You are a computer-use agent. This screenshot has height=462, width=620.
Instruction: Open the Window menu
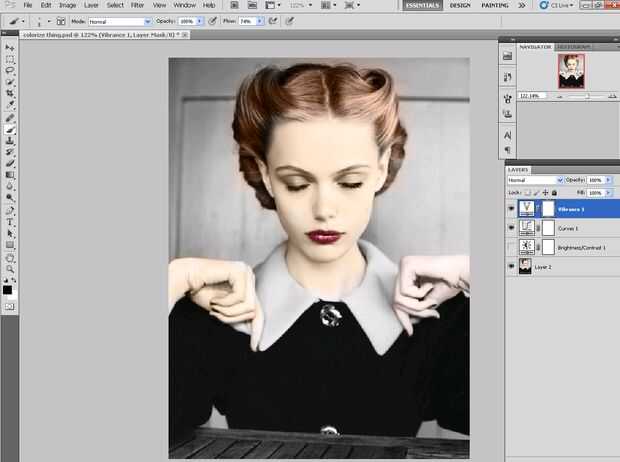[x=185, y=5]
